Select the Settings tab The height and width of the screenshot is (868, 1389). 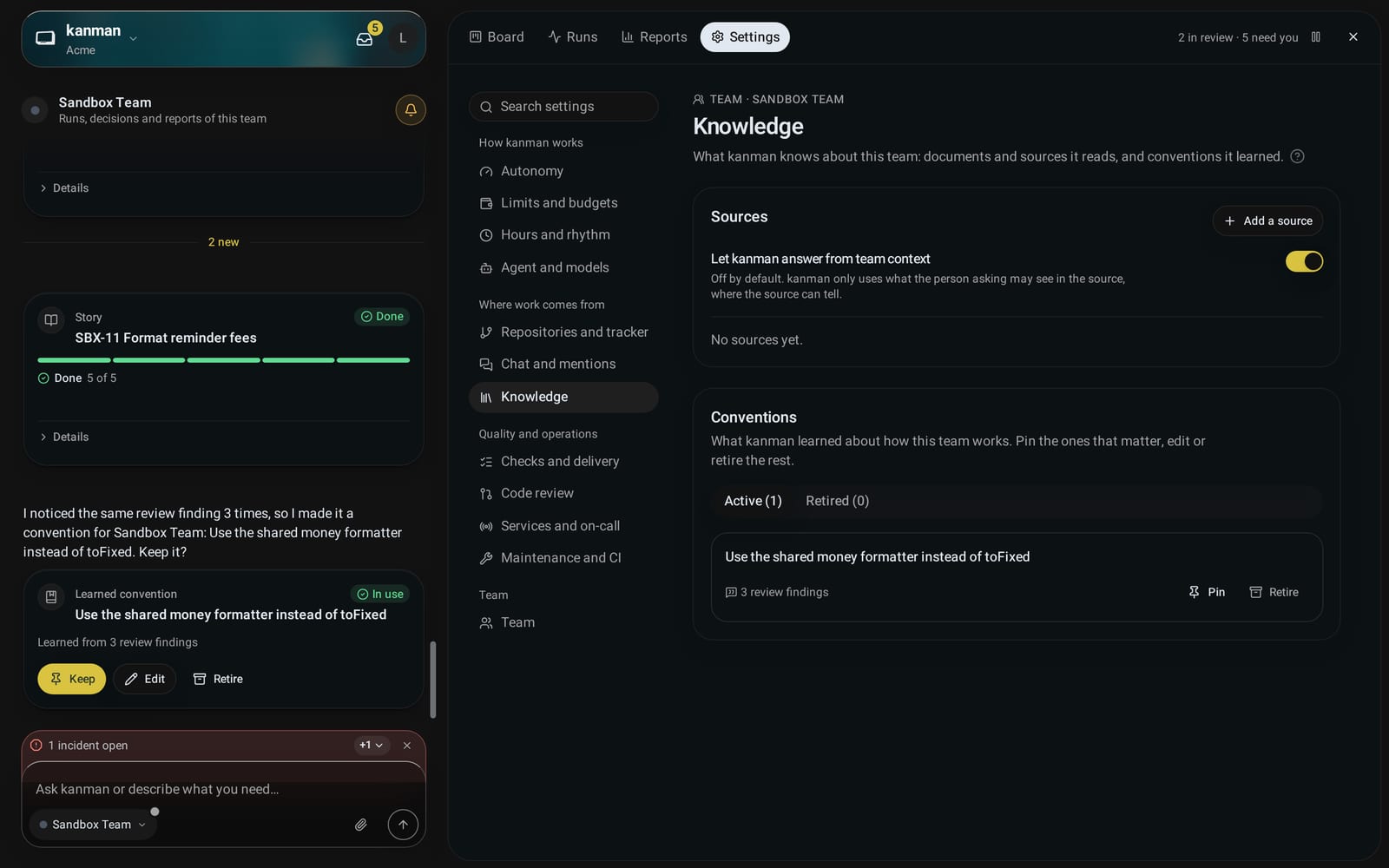click(745, 37)
